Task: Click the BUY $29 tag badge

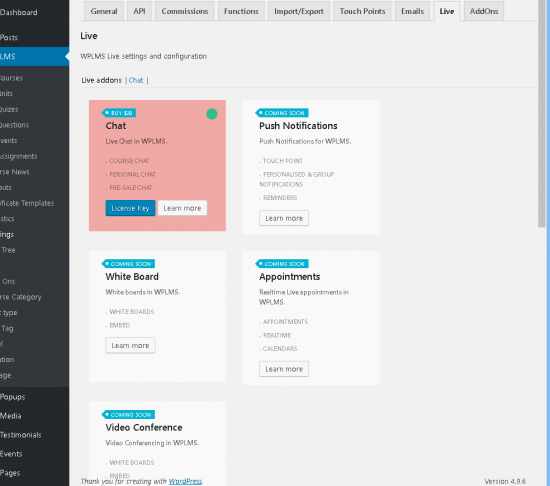Action: tap(119, 113)
